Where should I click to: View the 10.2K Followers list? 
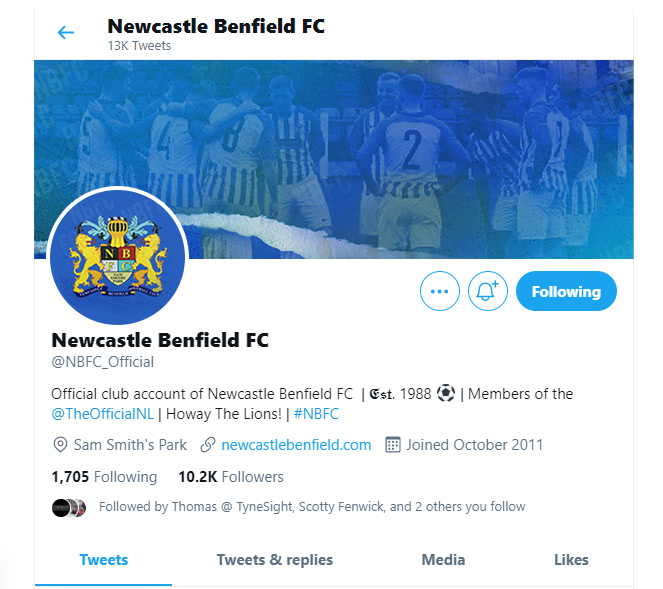[231, 477]
